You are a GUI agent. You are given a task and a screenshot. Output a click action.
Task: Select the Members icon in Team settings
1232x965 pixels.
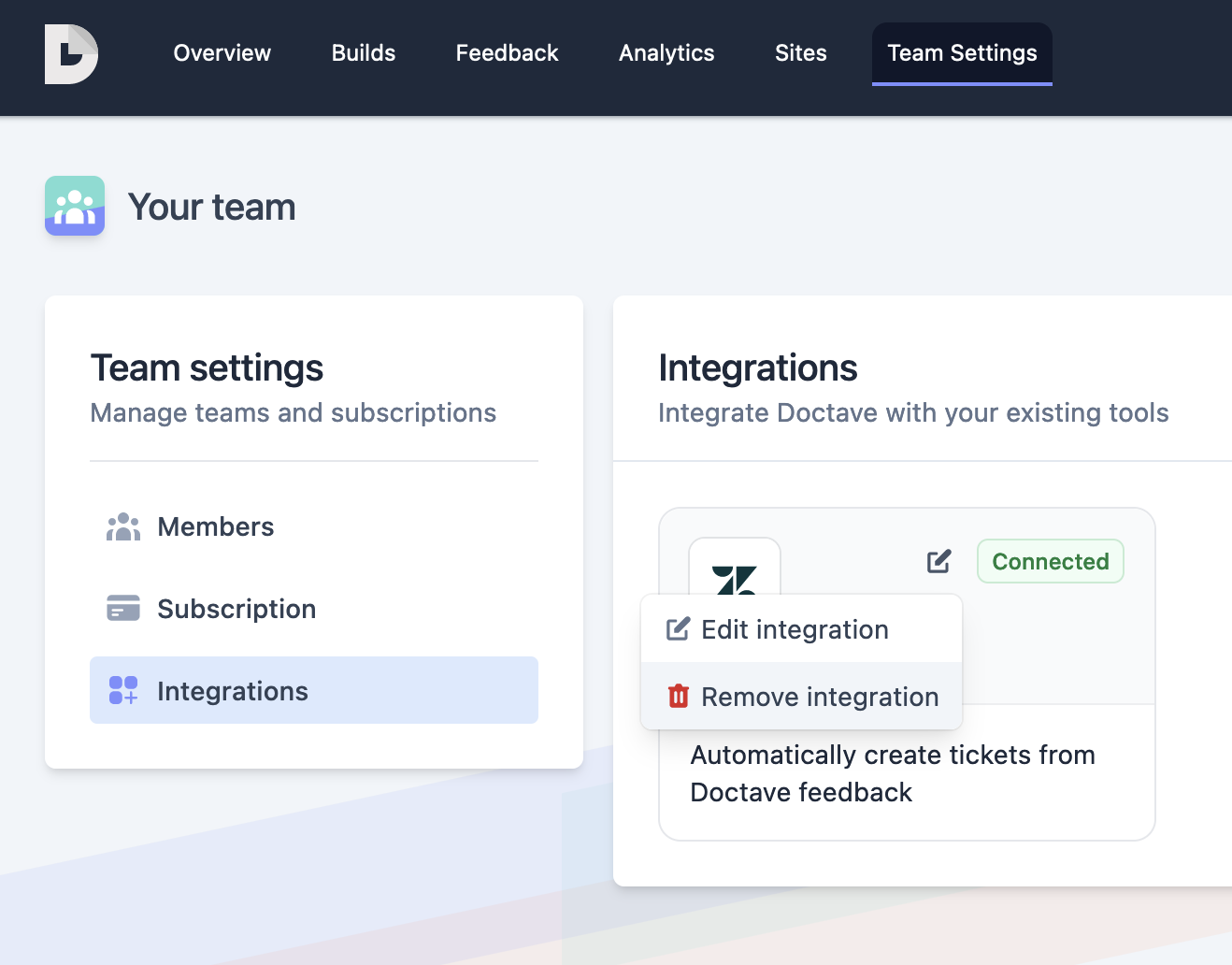point(122,526)
